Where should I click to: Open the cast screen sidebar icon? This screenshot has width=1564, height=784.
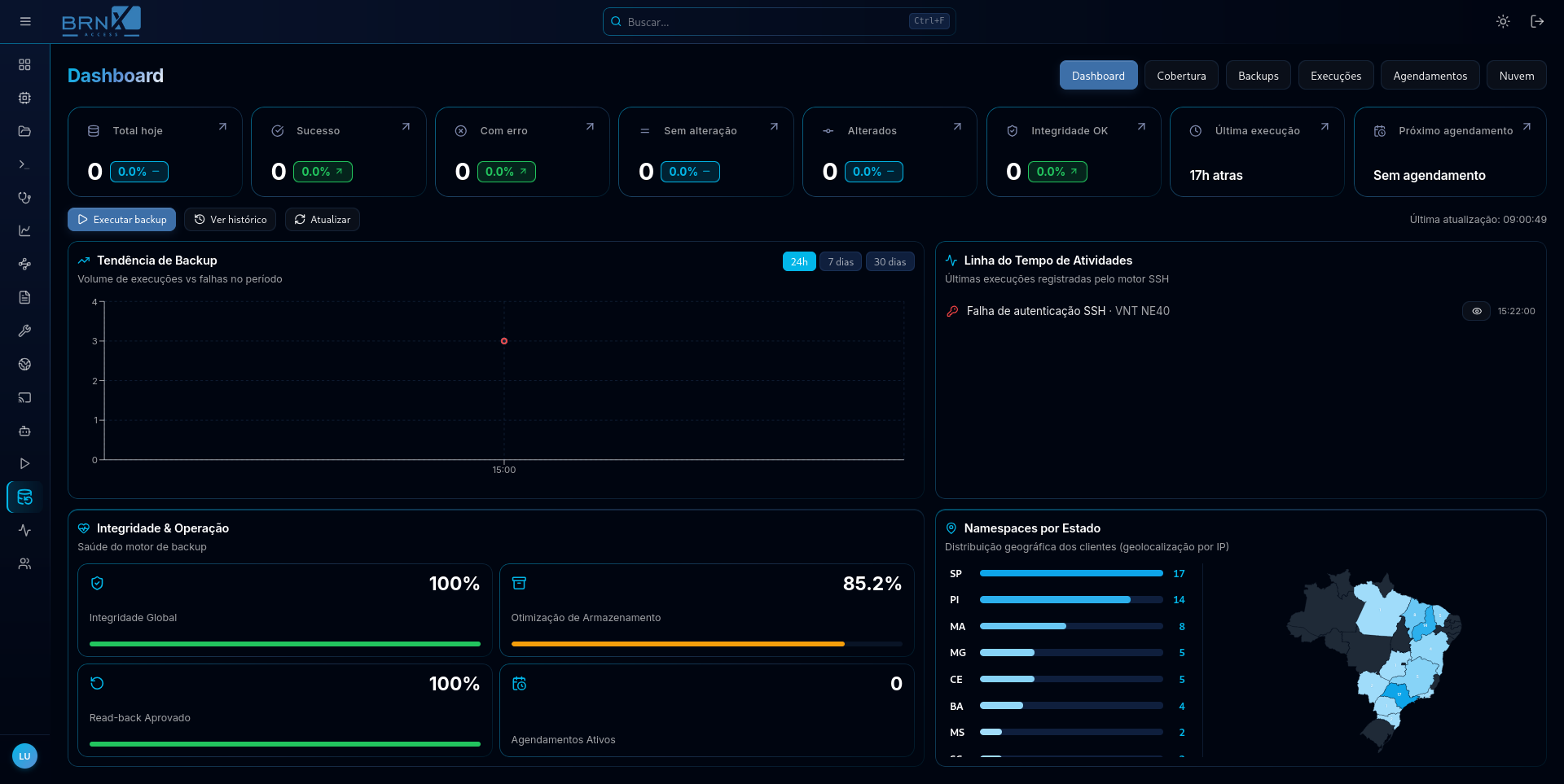(x=24, y=397)
